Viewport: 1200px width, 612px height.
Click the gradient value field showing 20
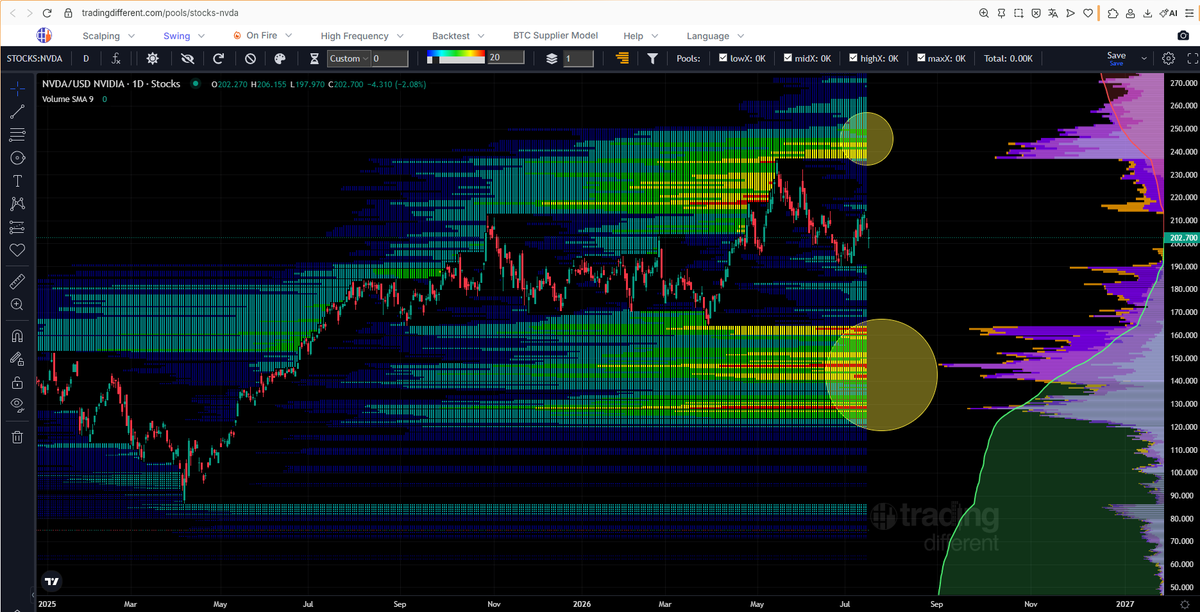[x=504, y=59]
